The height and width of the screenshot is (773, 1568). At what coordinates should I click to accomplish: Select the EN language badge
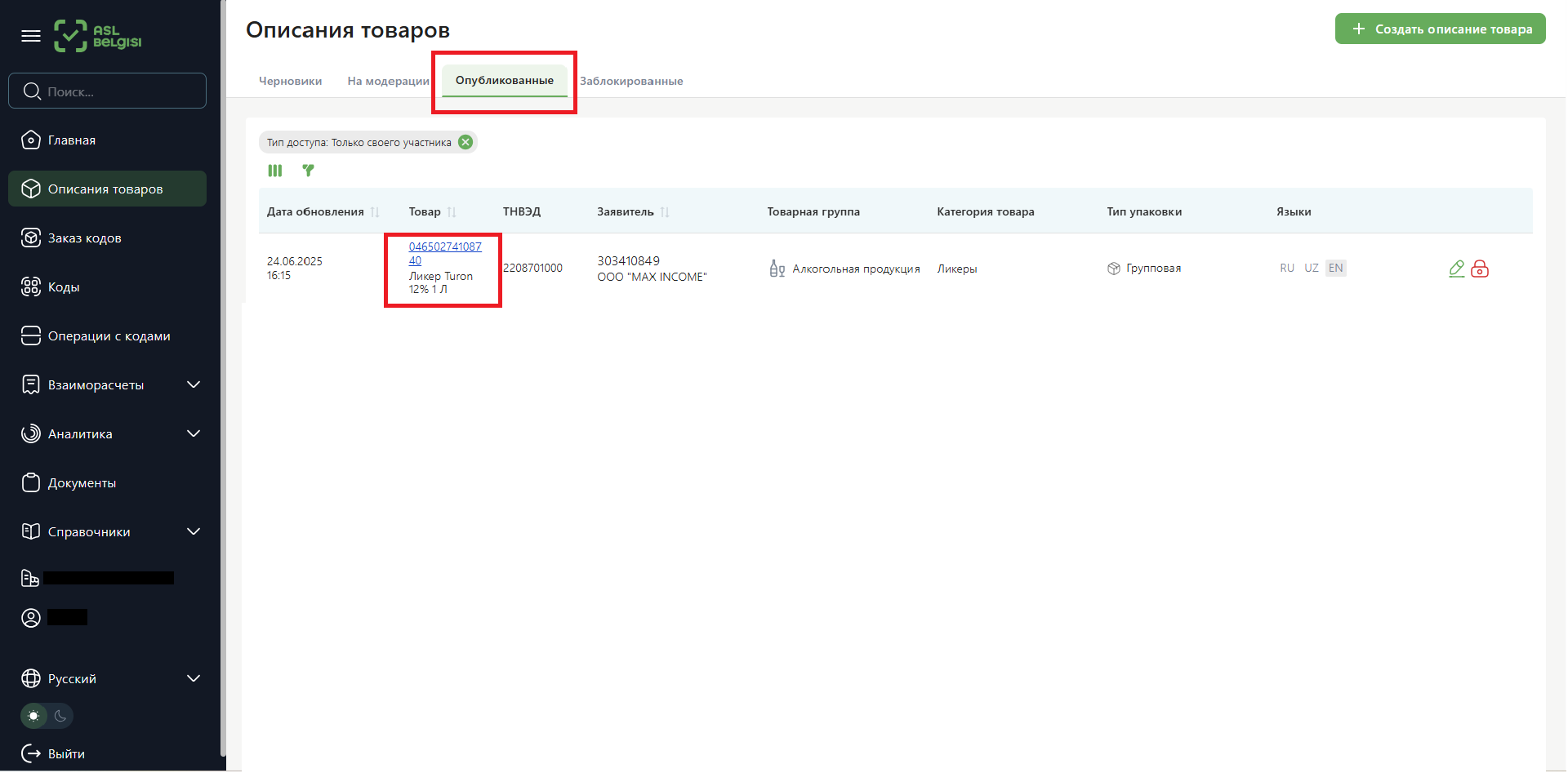[x=1335, y=269]
